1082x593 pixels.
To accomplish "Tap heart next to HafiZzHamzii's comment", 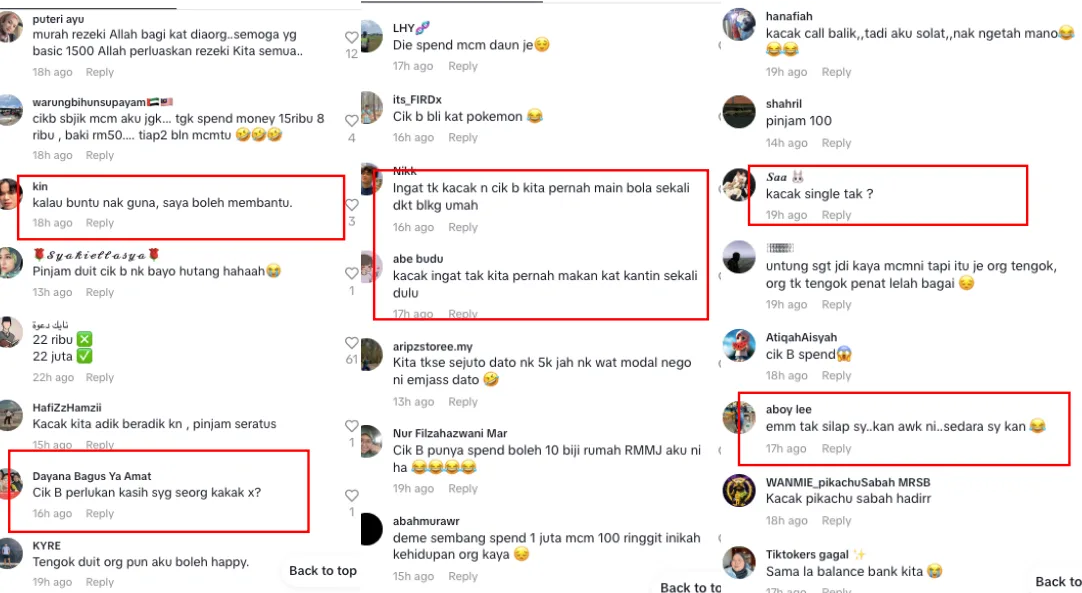I will tap(351, 426).
